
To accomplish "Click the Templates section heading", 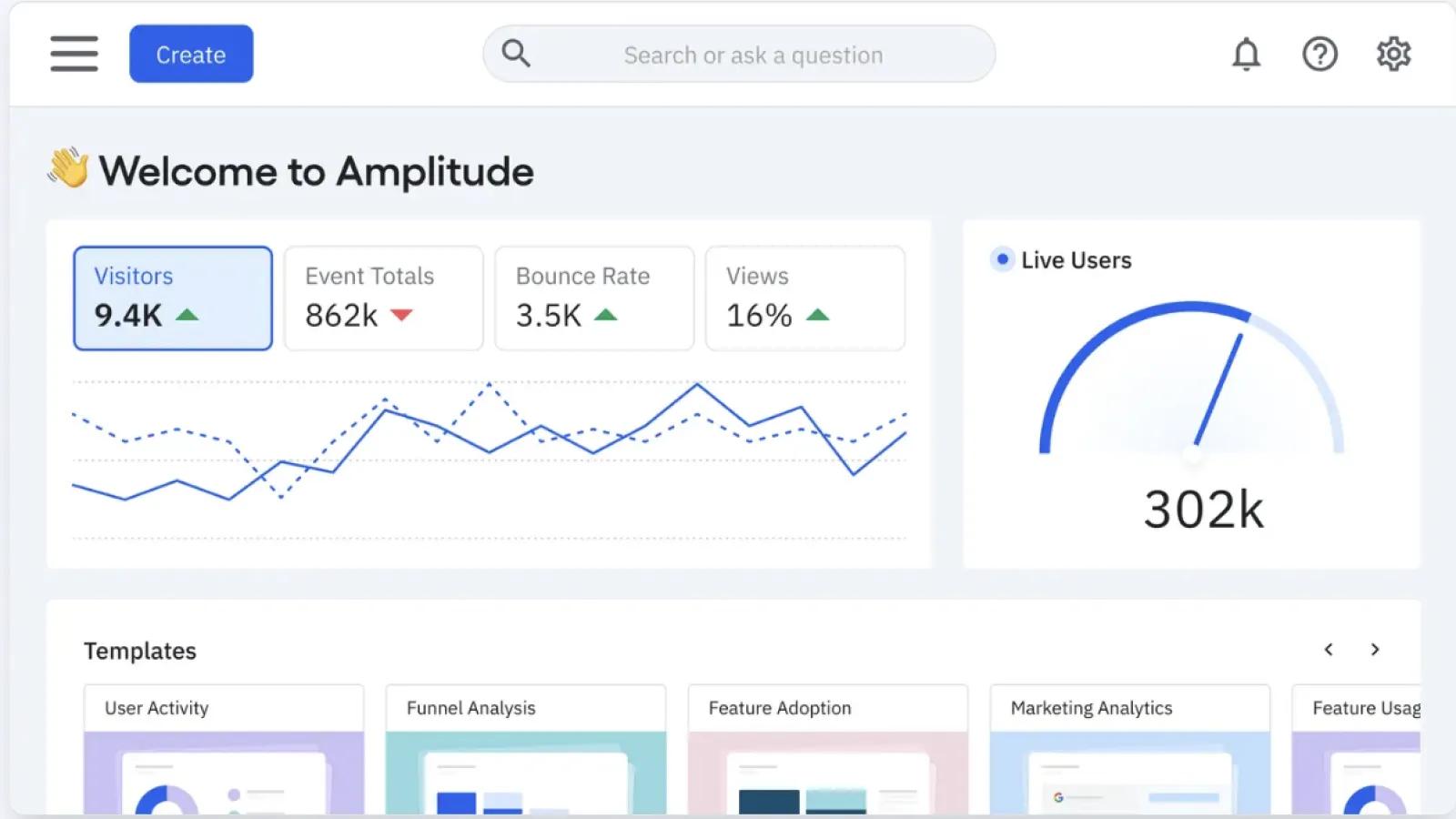I will (x=140, y=651).
